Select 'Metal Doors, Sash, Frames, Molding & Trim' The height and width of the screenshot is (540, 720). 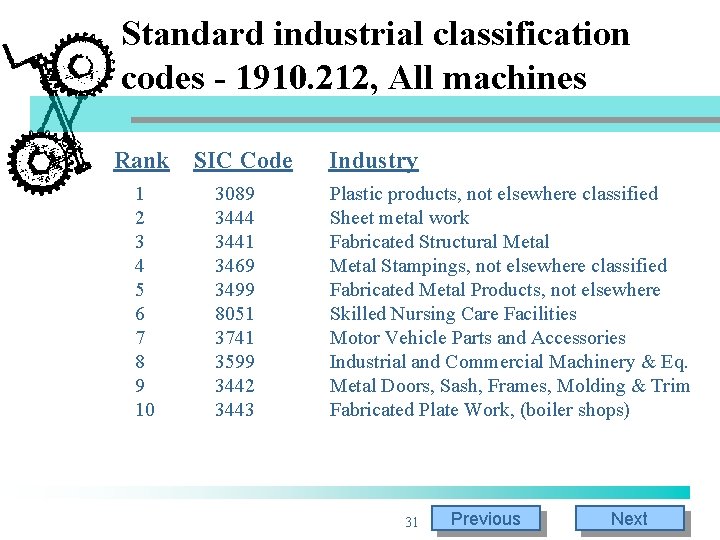[x=510, y=386]
